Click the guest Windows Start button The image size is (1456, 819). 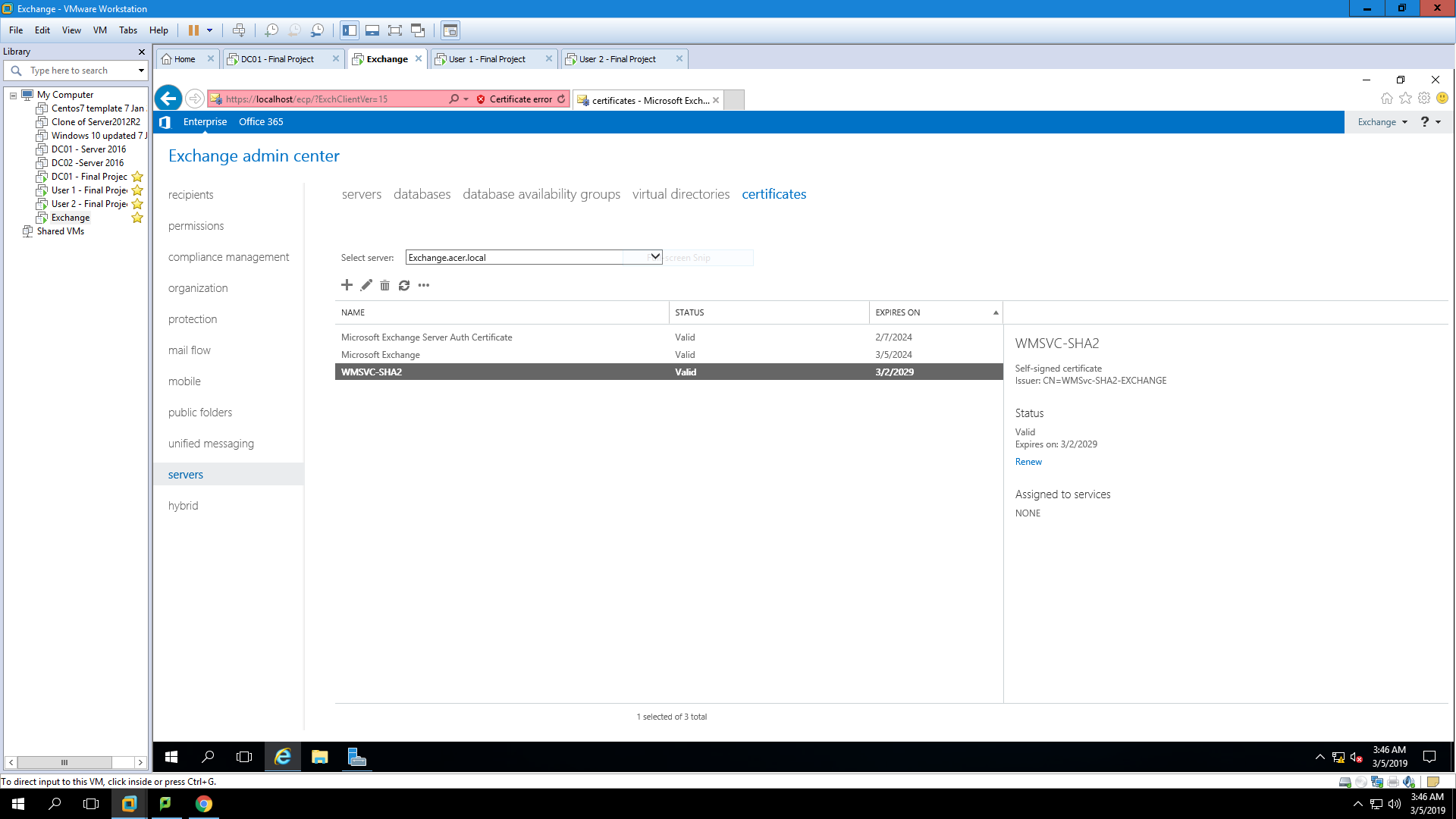(171, 757)
